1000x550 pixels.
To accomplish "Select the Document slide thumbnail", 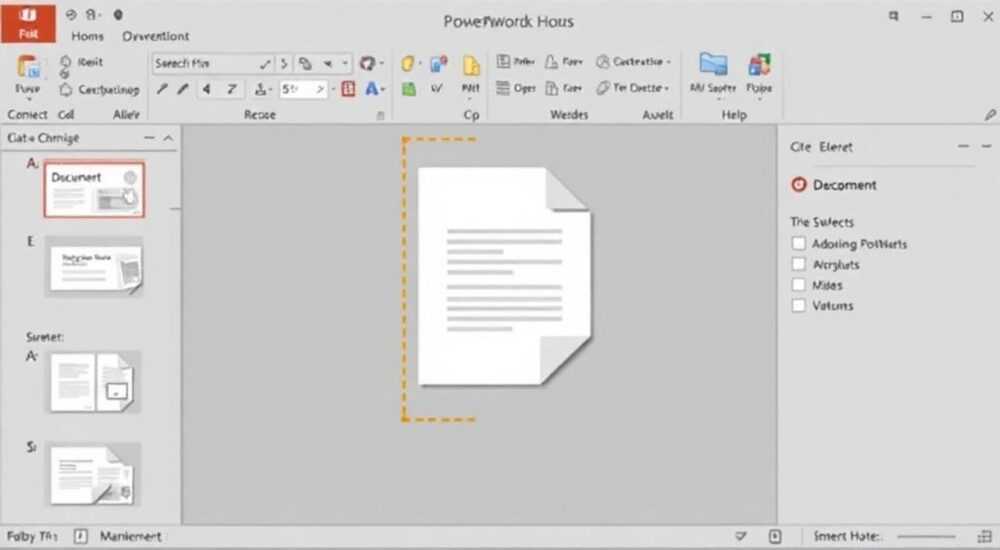I will (94, 190).
